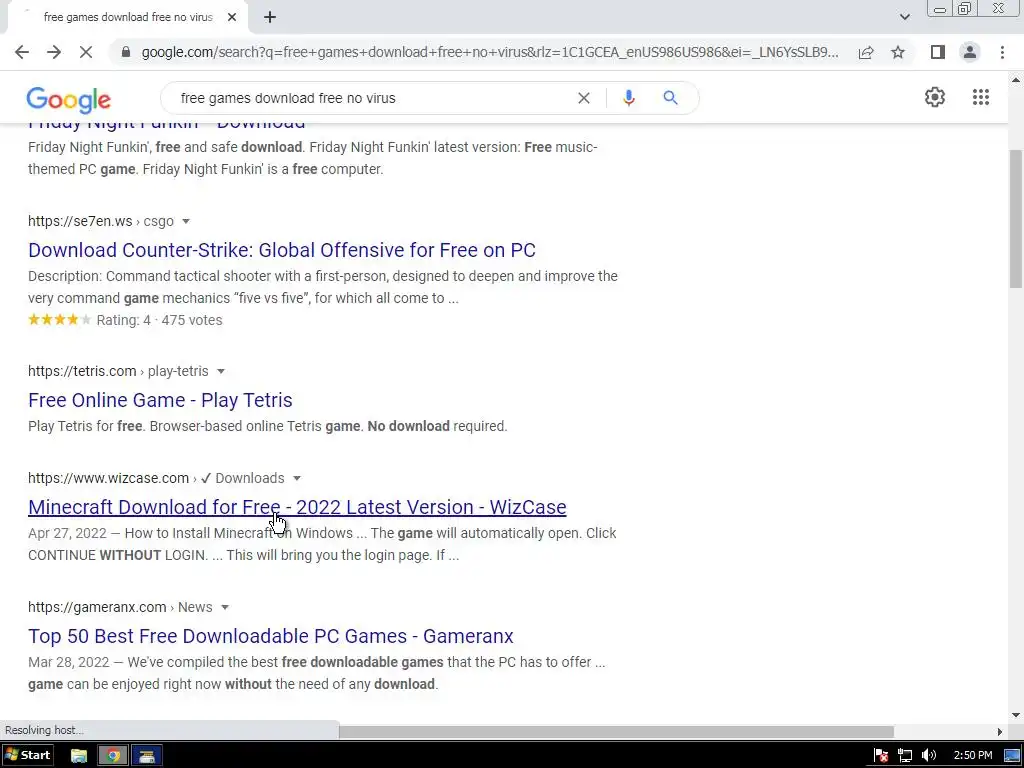Click the Google logo
Viewport: 1024px width, 768px height.
69,99
